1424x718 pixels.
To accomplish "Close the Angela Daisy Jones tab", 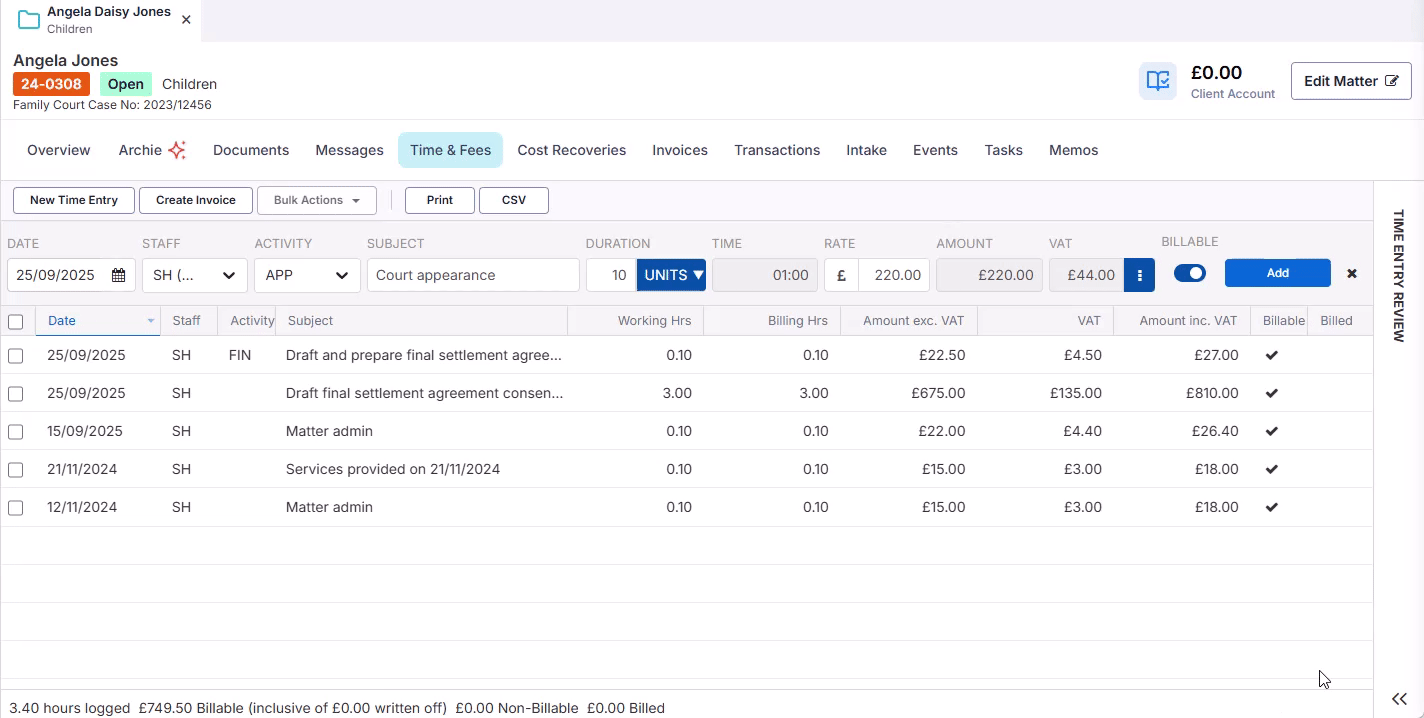I will tap(186, 20).
